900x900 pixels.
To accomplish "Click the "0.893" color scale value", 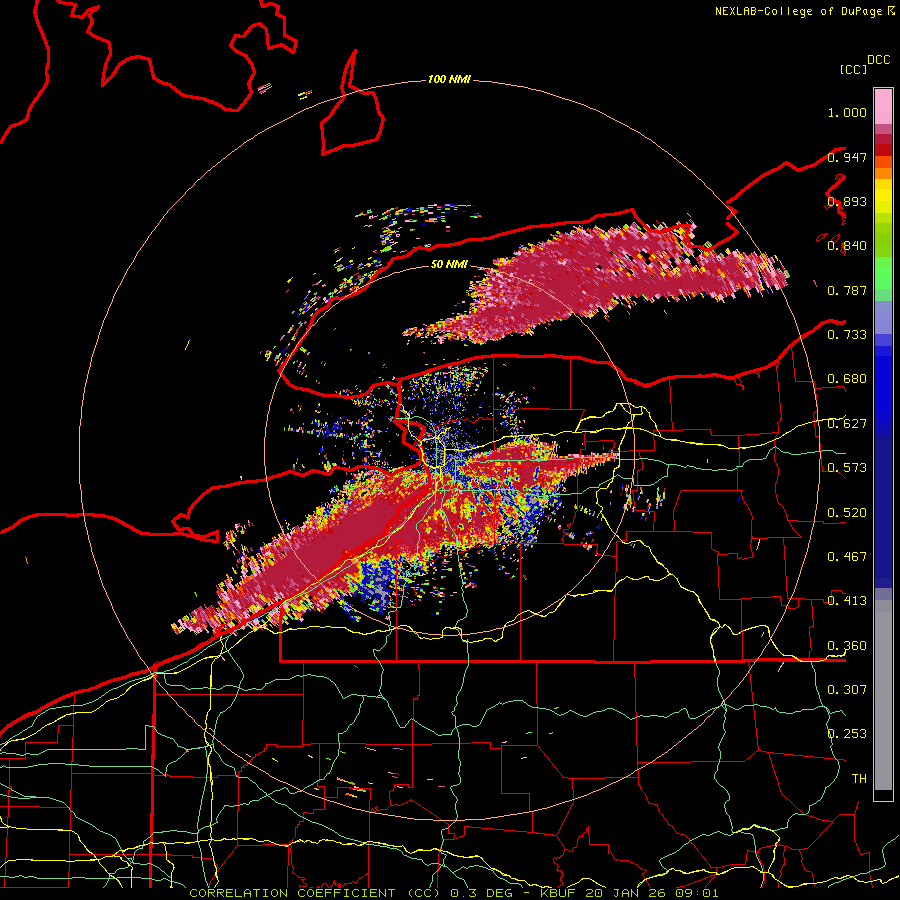I will coord(847,201).
